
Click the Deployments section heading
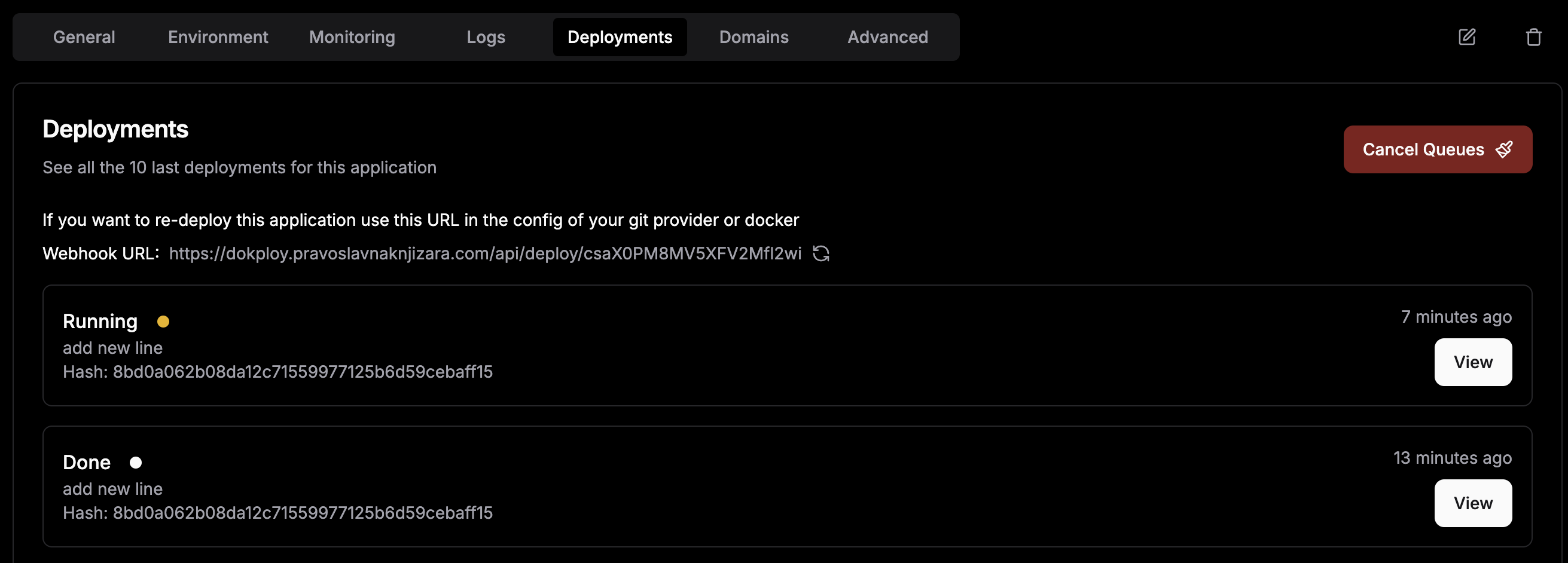[115, 129]
